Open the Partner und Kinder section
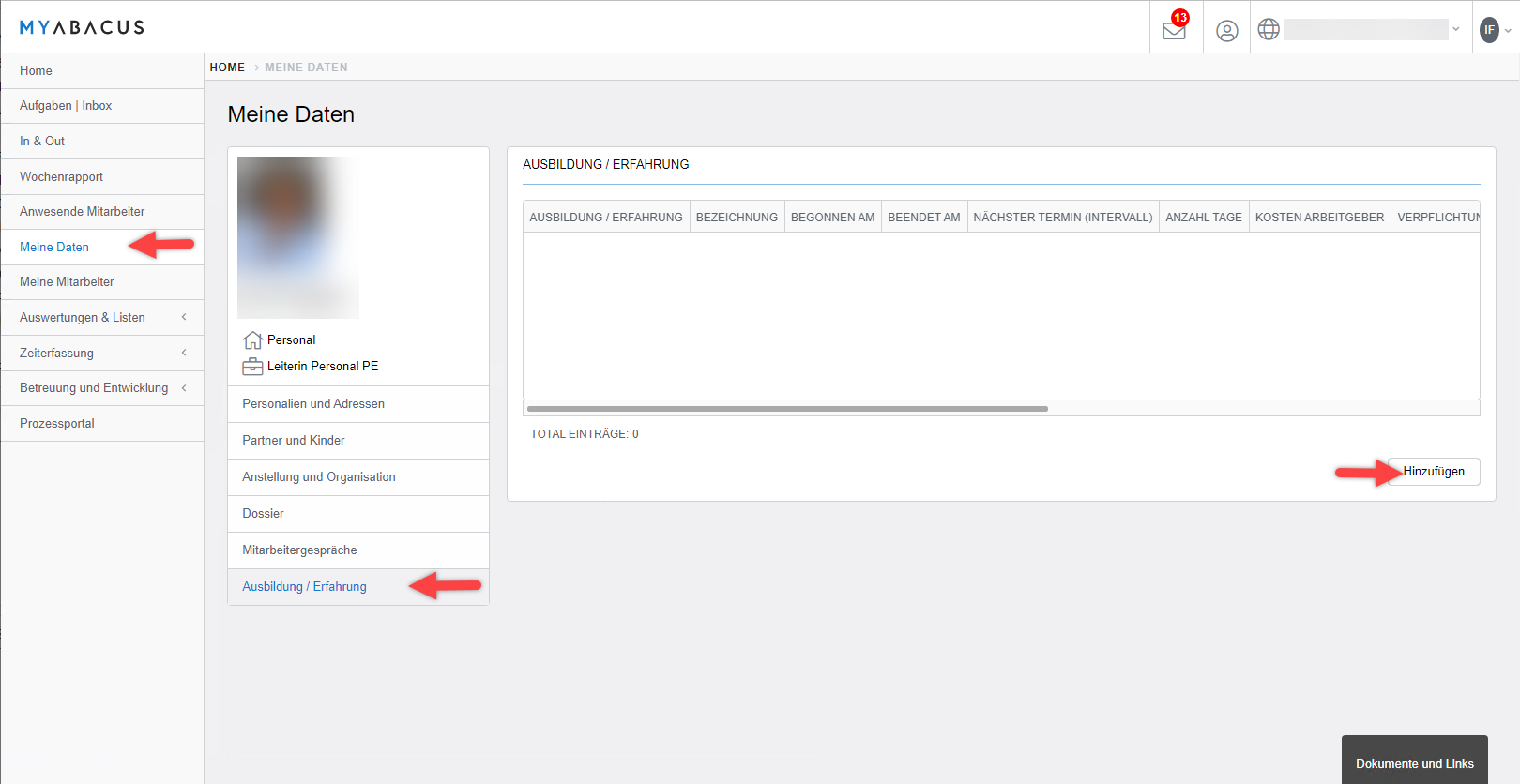Screen dimensions: 1520x784 358,441
